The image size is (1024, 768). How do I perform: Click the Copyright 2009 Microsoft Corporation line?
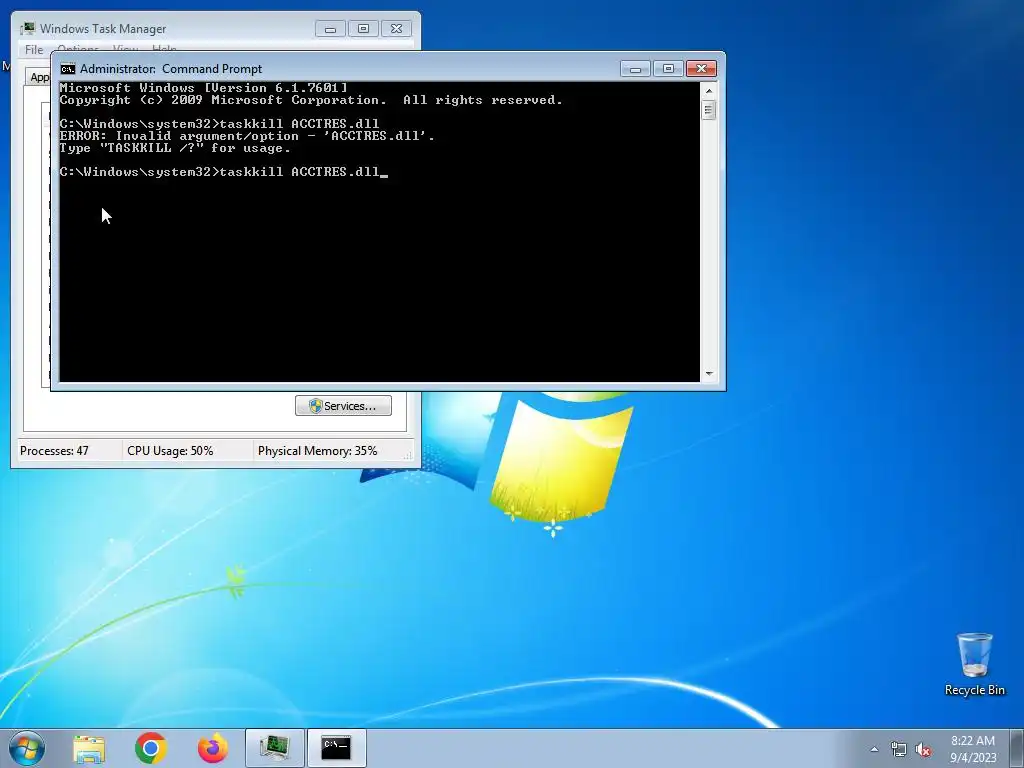311,100
